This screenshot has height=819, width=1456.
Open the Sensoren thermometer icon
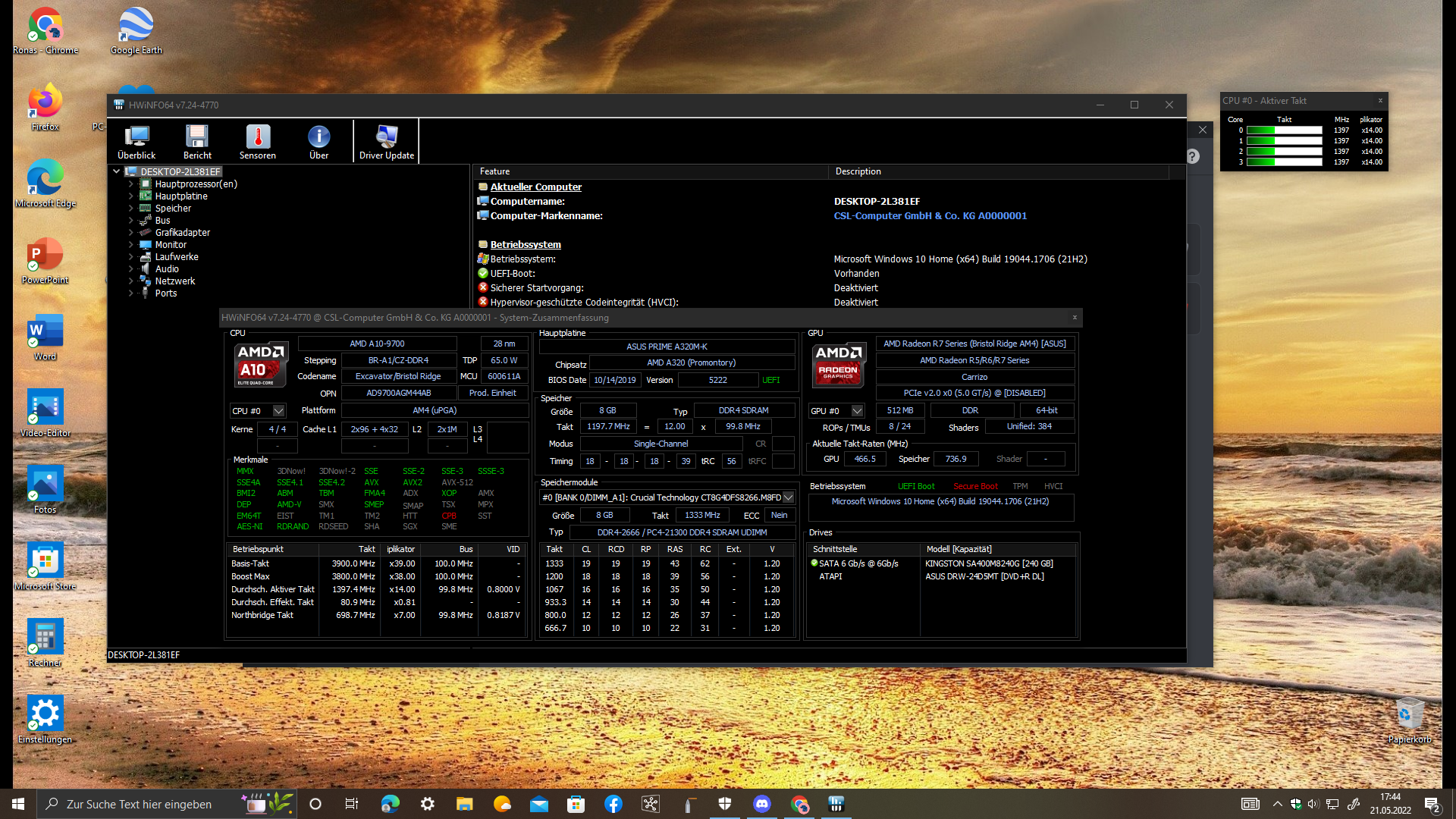[258, 142]
